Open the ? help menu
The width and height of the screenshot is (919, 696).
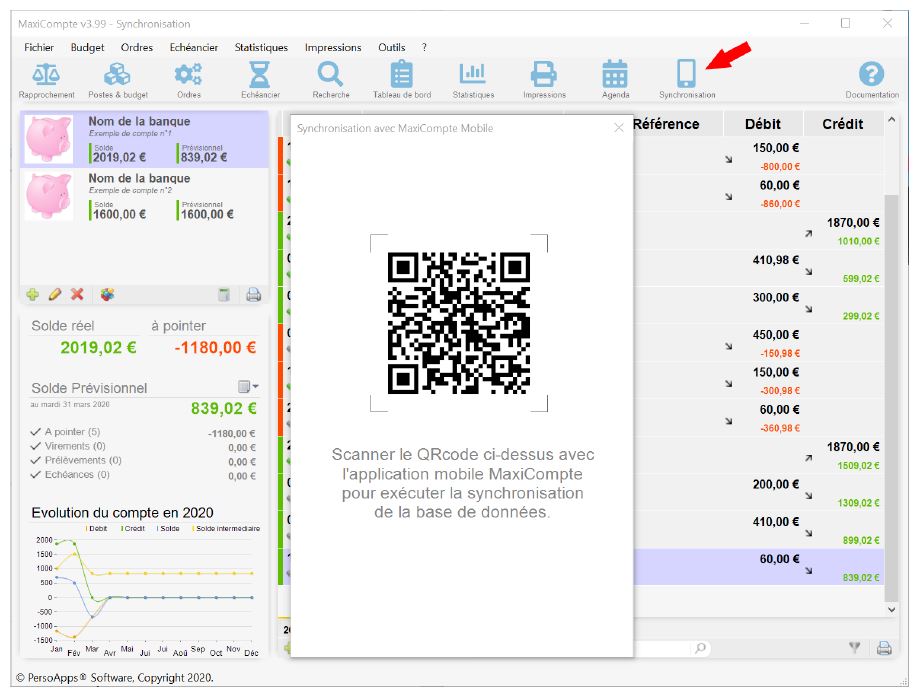pos(424,47)
